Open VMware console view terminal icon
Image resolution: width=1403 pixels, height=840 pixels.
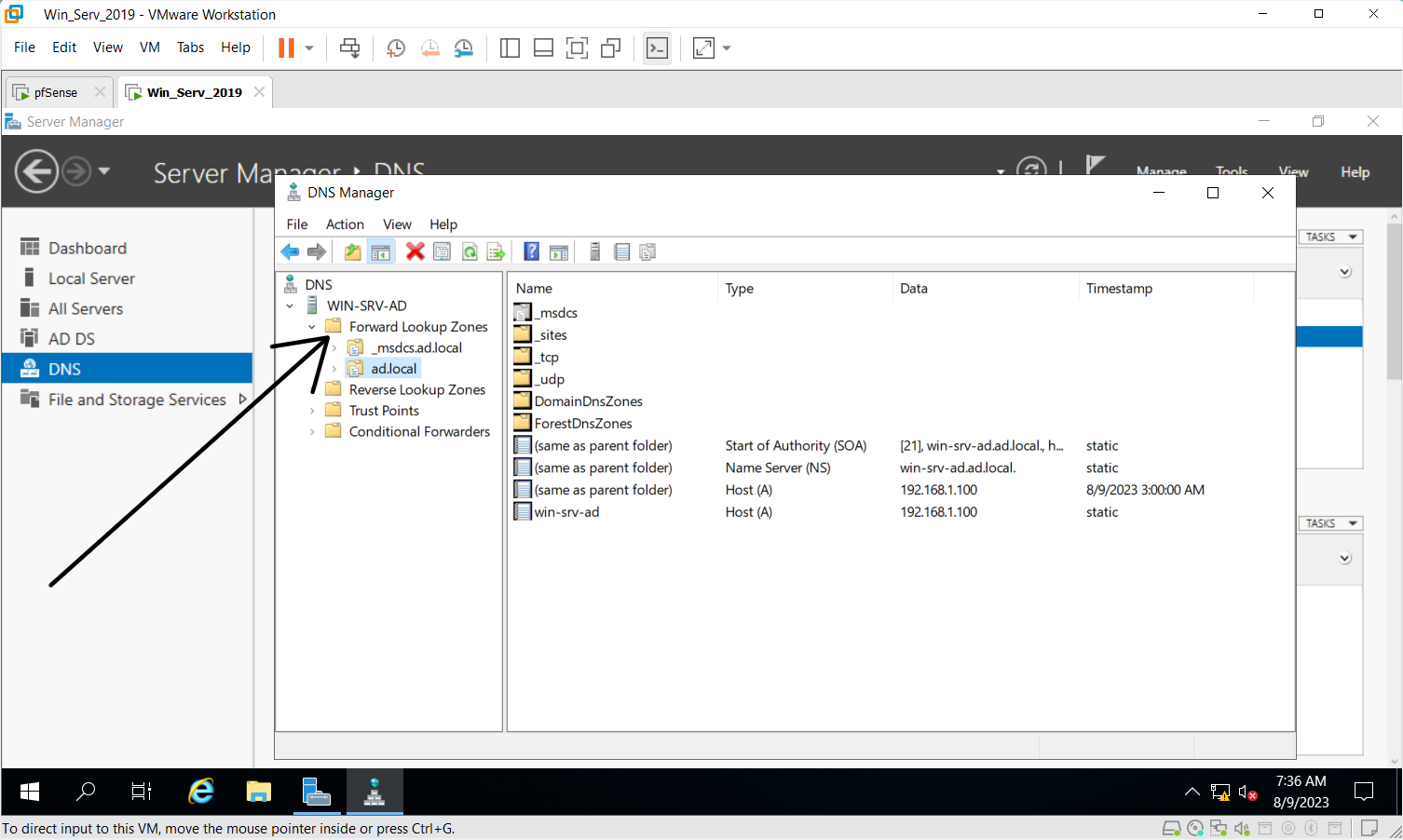[x=657, y=47]
